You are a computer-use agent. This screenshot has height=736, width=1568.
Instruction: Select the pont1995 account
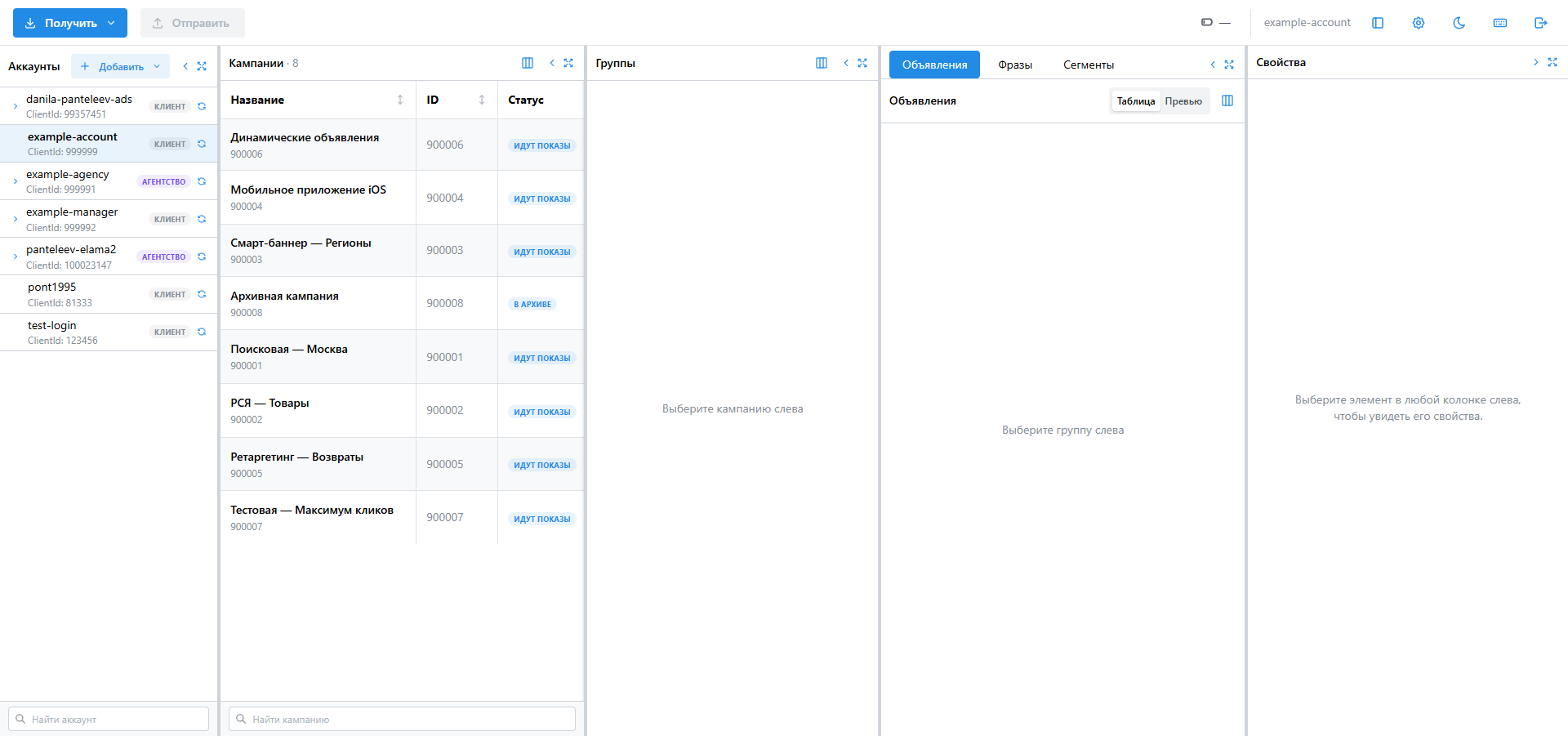click(x=109, y=294)
